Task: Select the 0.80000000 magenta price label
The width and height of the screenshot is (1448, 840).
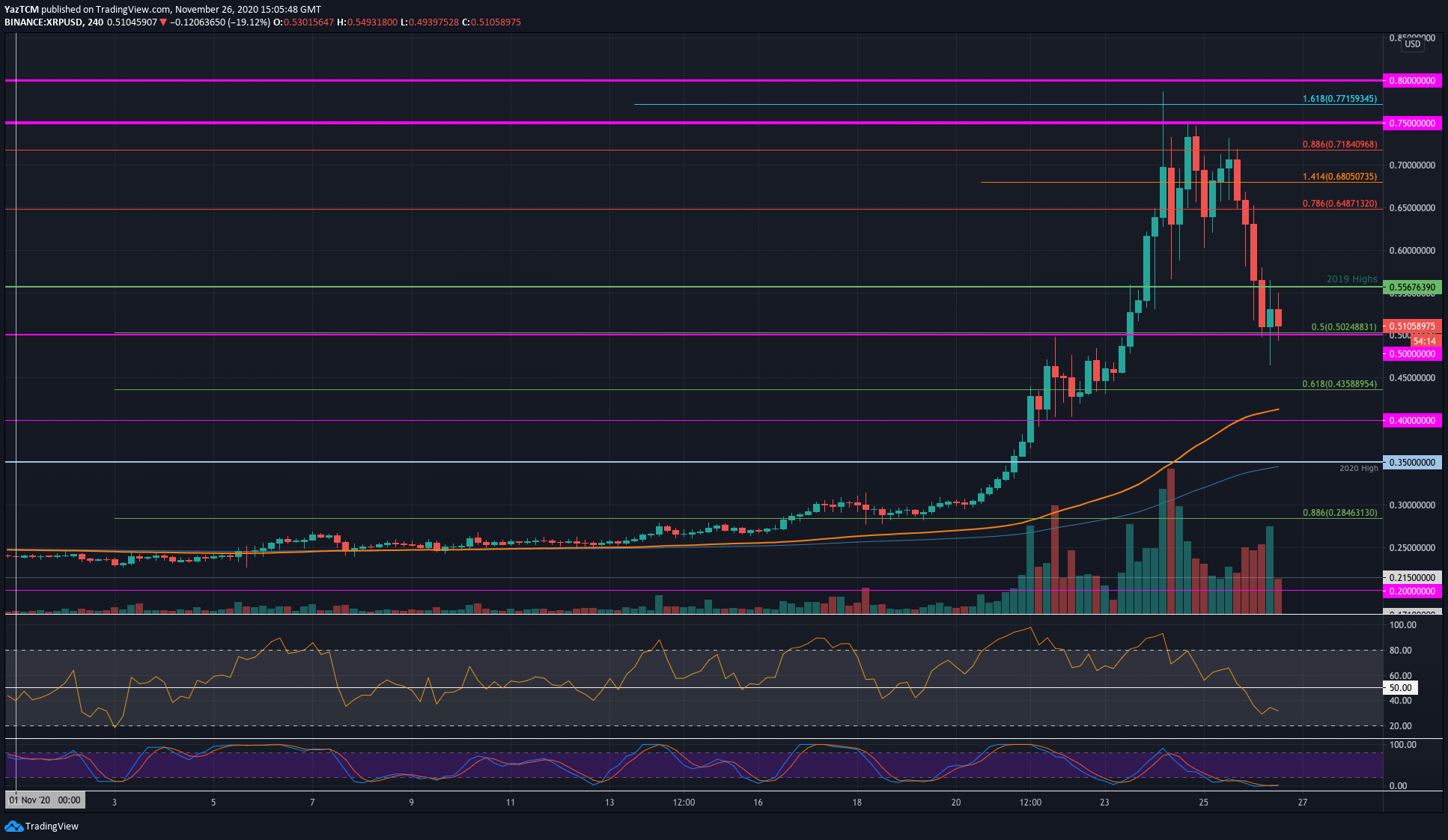Action: point(1411,81)
